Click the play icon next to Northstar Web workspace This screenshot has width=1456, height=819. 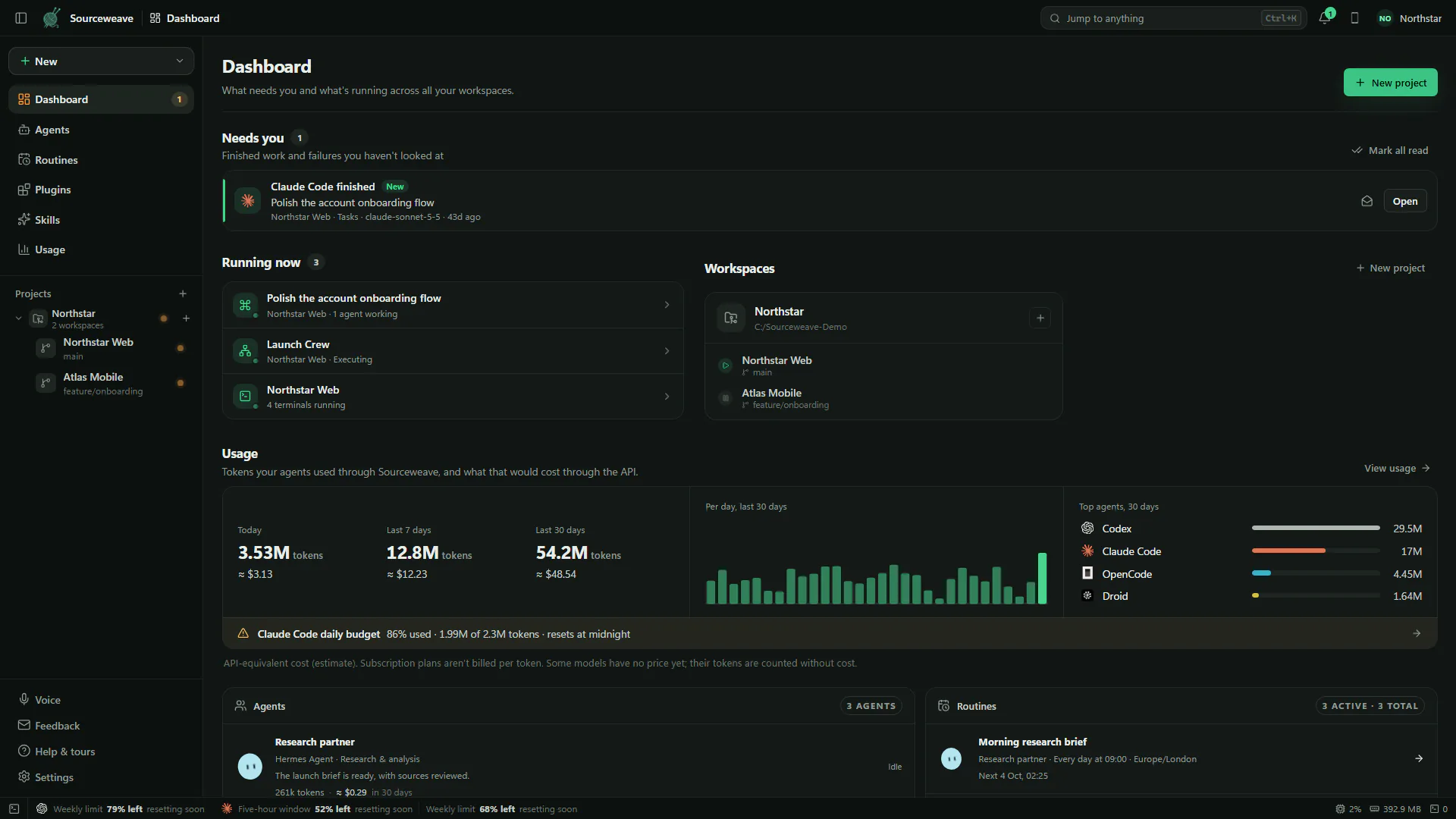tap(725, 366)
